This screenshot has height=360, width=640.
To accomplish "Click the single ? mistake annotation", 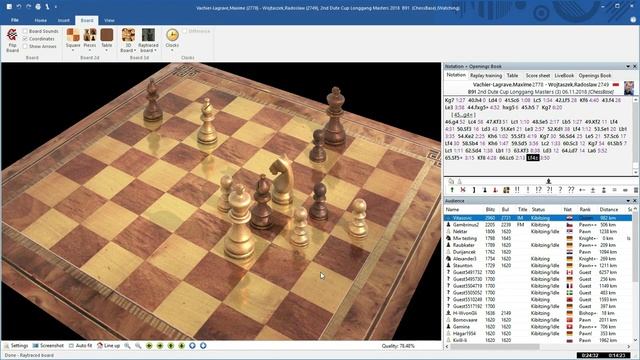I will (560, 190).
